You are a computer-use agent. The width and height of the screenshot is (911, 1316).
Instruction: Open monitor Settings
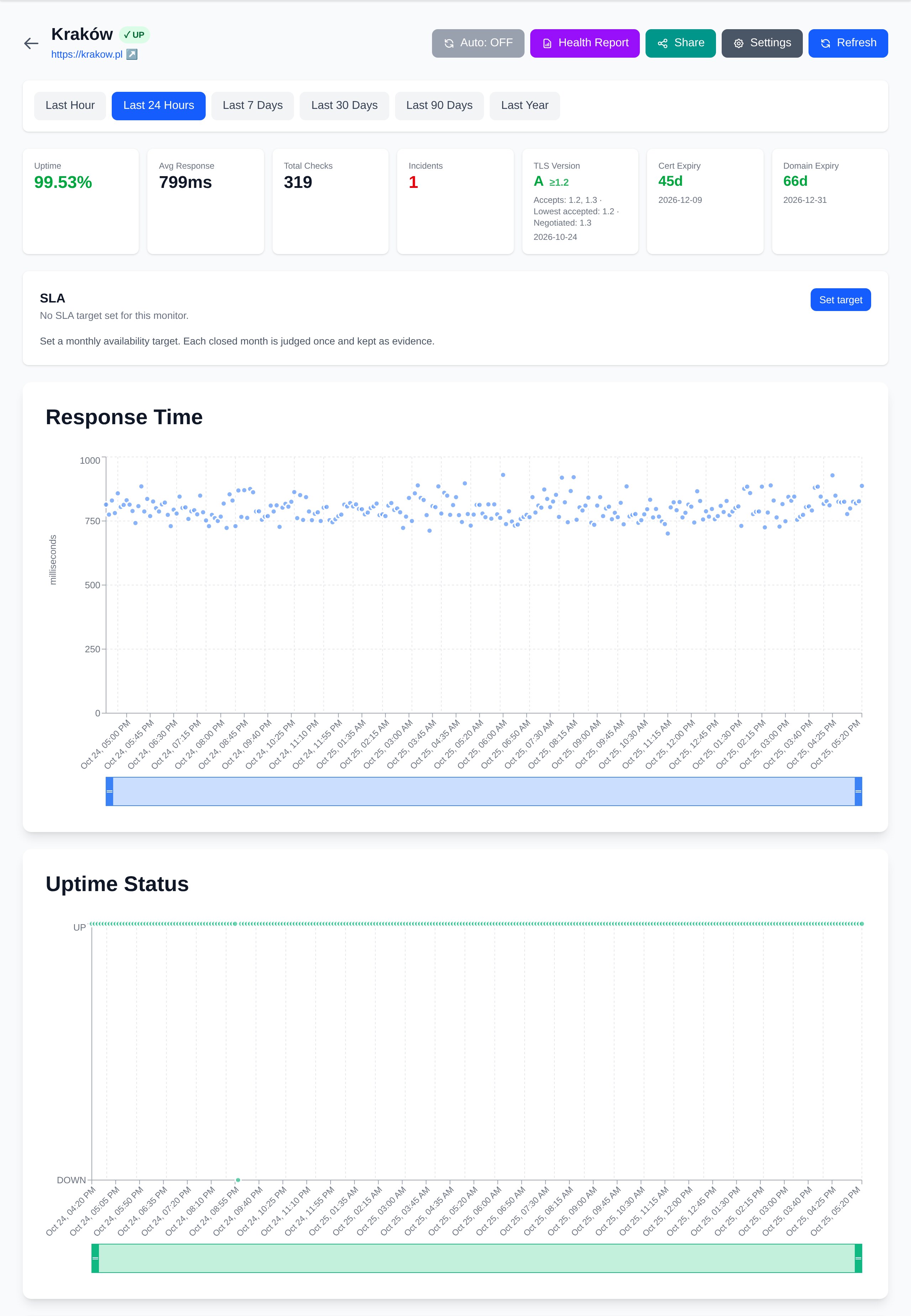pos(762,43)
